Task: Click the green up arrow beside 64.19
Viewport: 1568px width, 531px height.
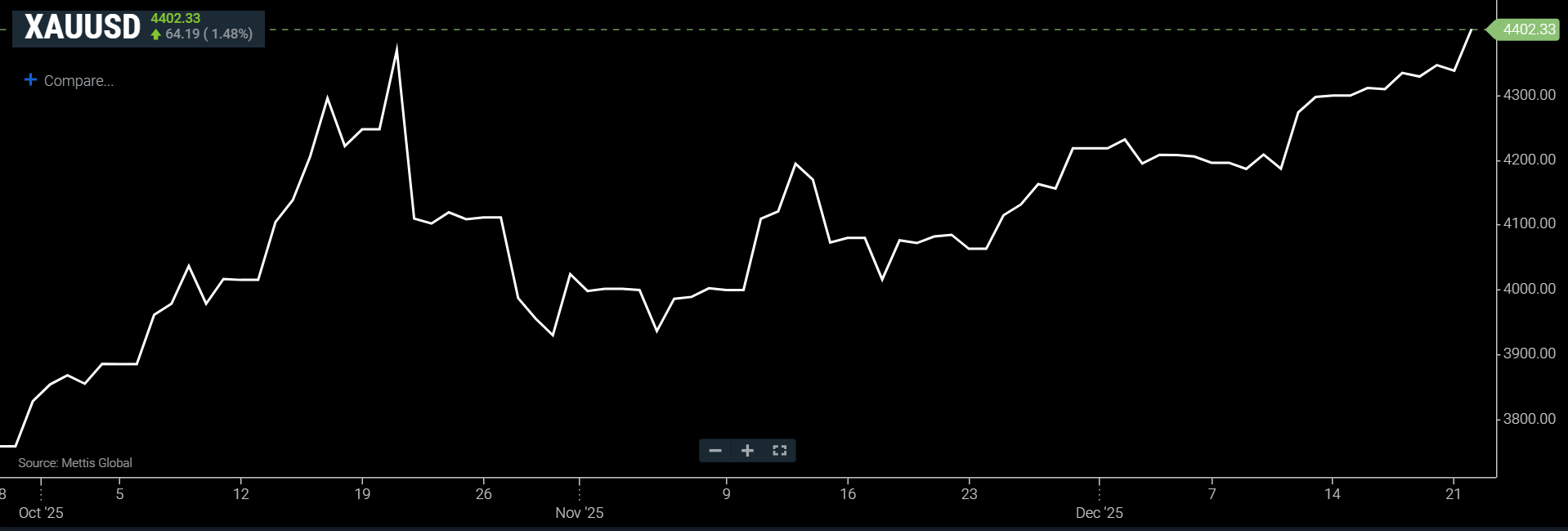Action: (156, 34)
